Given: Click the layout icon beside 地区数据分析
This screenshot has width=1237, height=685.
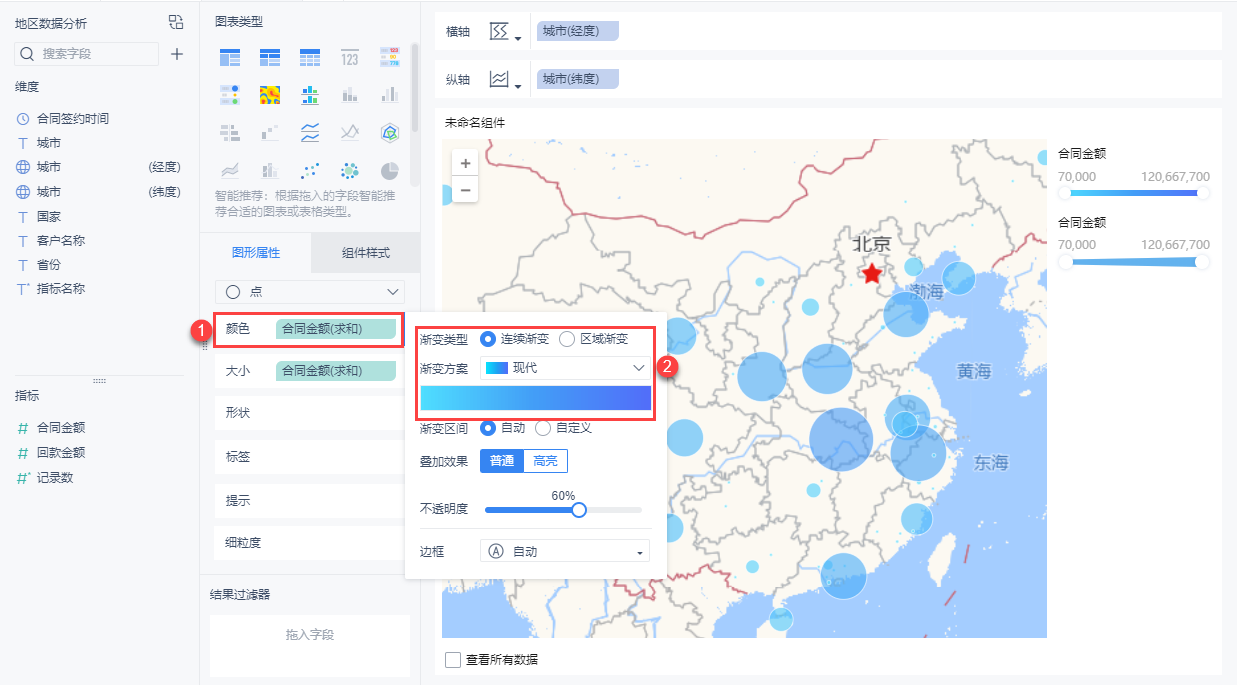Looking at the screenshot, I should pyautogui.click(x=176, y=22).
